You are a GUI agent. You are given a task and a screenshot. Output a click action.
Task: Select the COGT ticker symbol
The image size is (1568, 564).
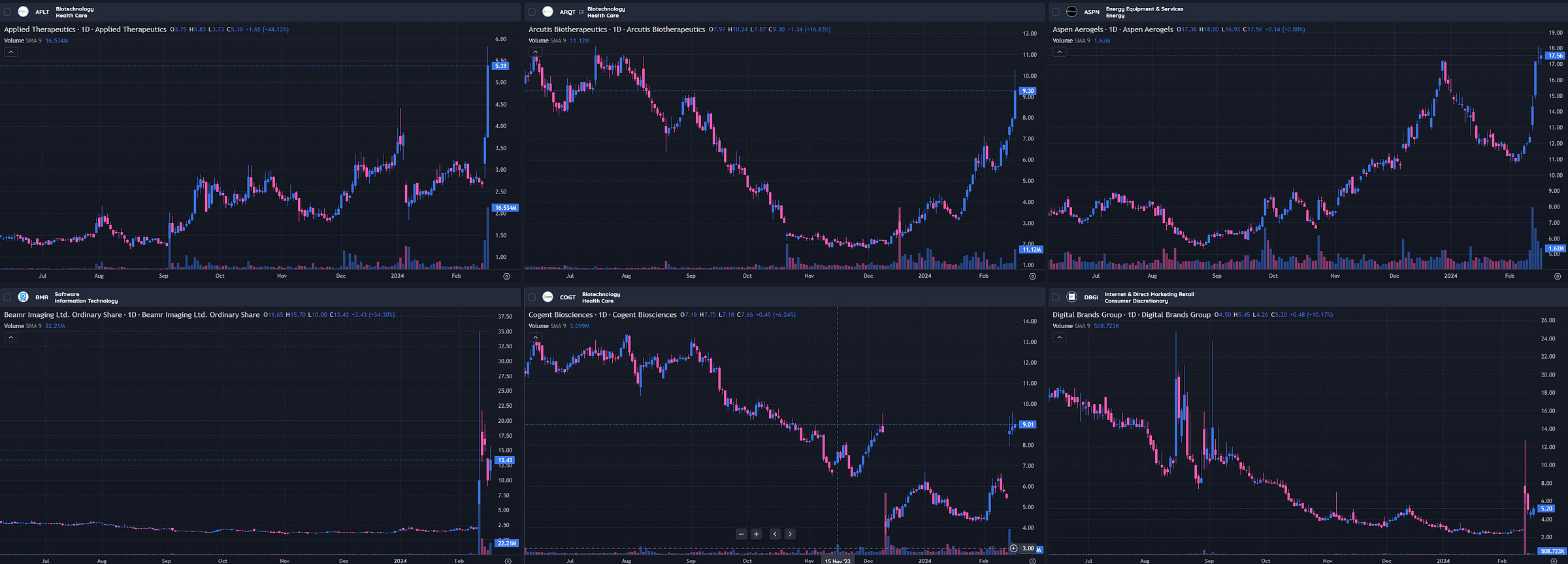tap(568, 297)
